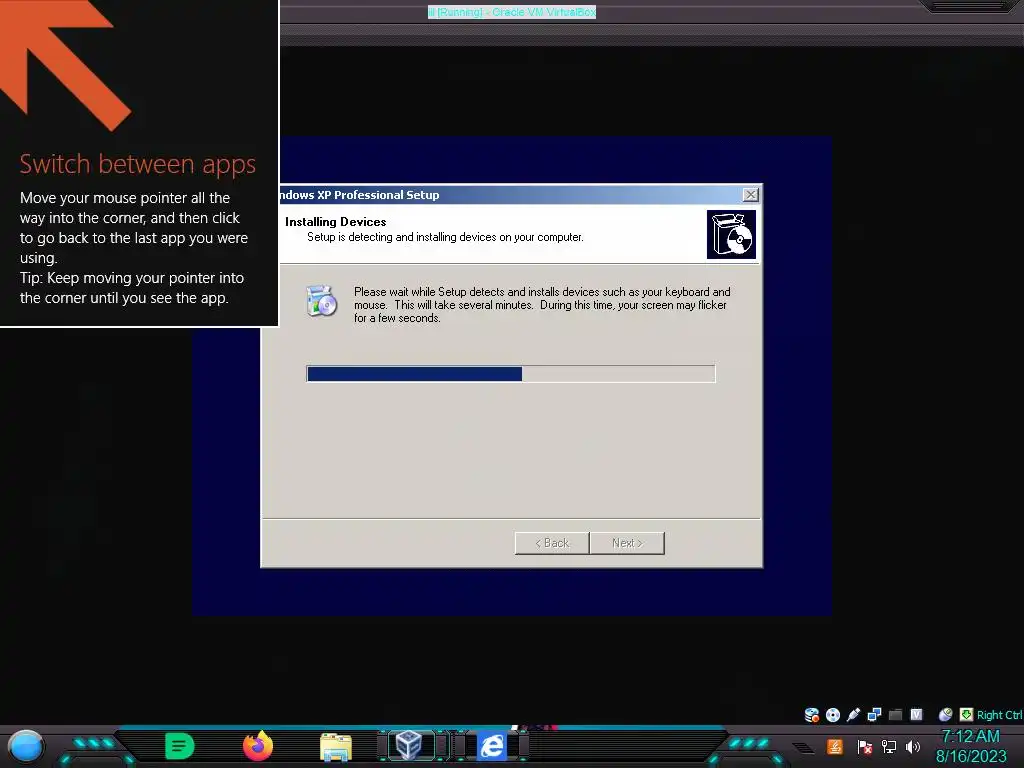Click the VirtualBox optical disc status icon
The width and height of the screenshot is (1024, 768).
833,715
